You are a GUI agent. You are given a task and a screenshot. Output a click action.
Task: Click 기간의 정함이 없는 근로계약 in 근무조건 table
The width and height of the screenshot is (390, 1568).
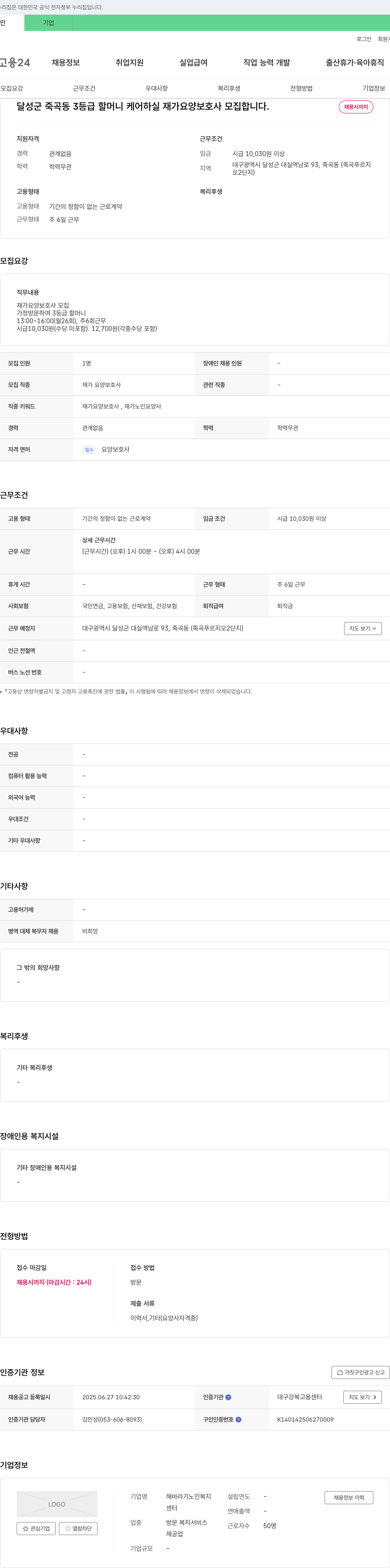point(116,519)
